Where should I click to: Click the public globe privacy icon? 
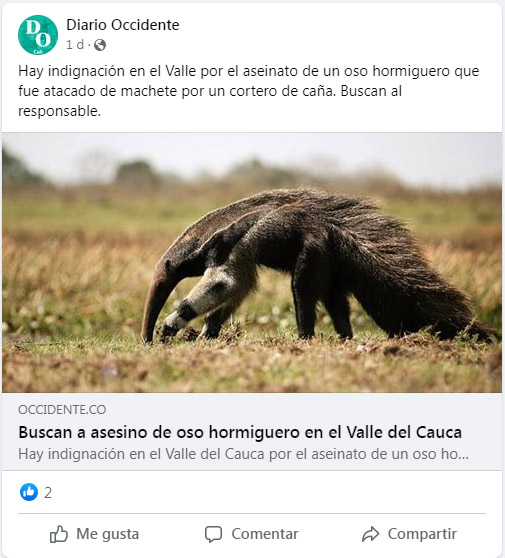point(100,45)
